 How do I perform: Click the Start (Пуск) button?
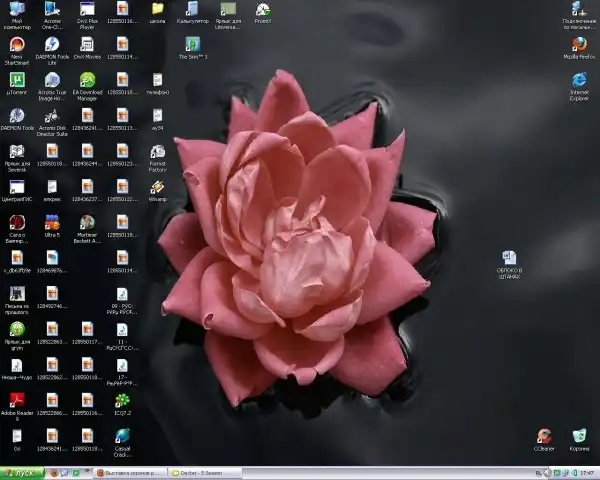[21, 473]
